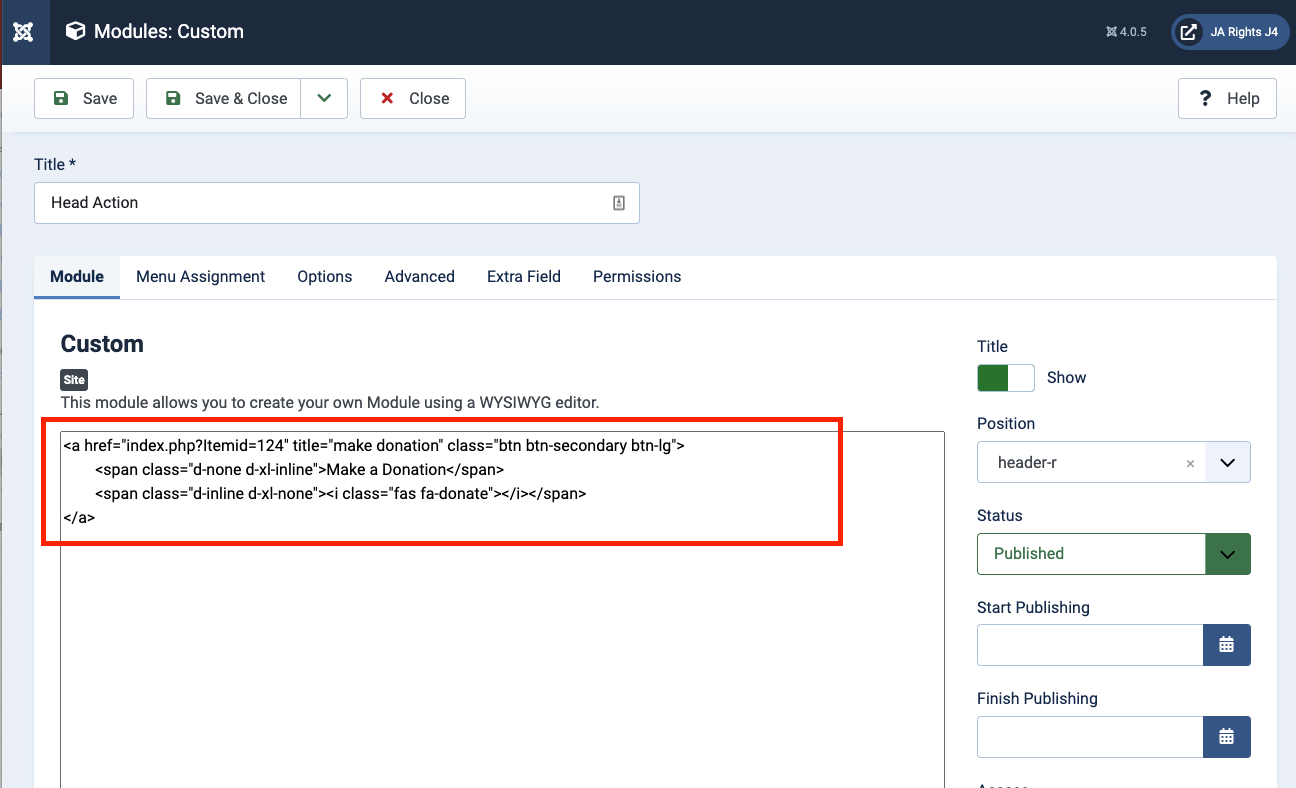
Task: Switch to the Module tab
Action: coord(77,277)
